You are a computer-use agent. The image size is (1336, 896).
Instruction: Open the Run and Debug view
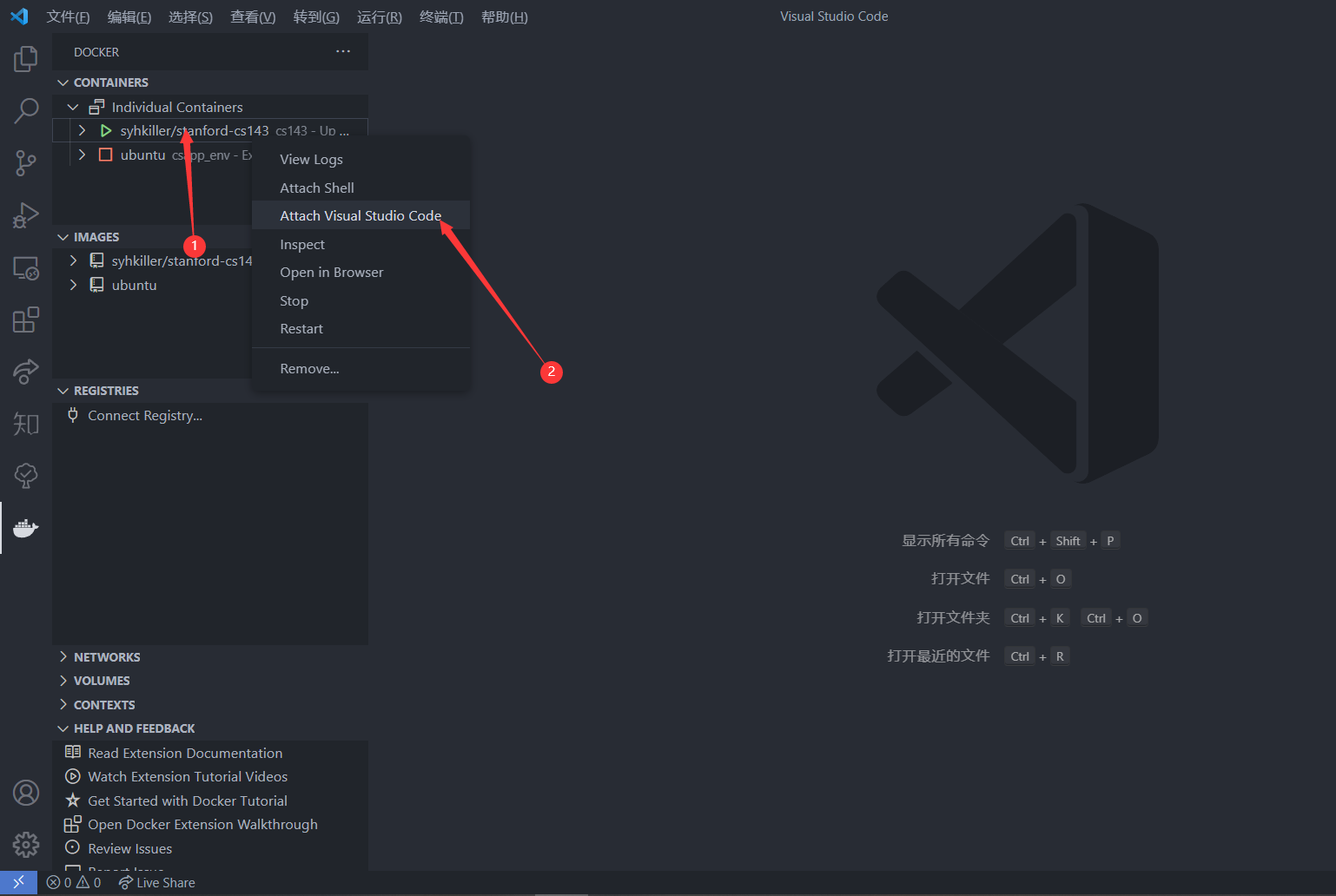pyautogui.click(x=26, y=214)
